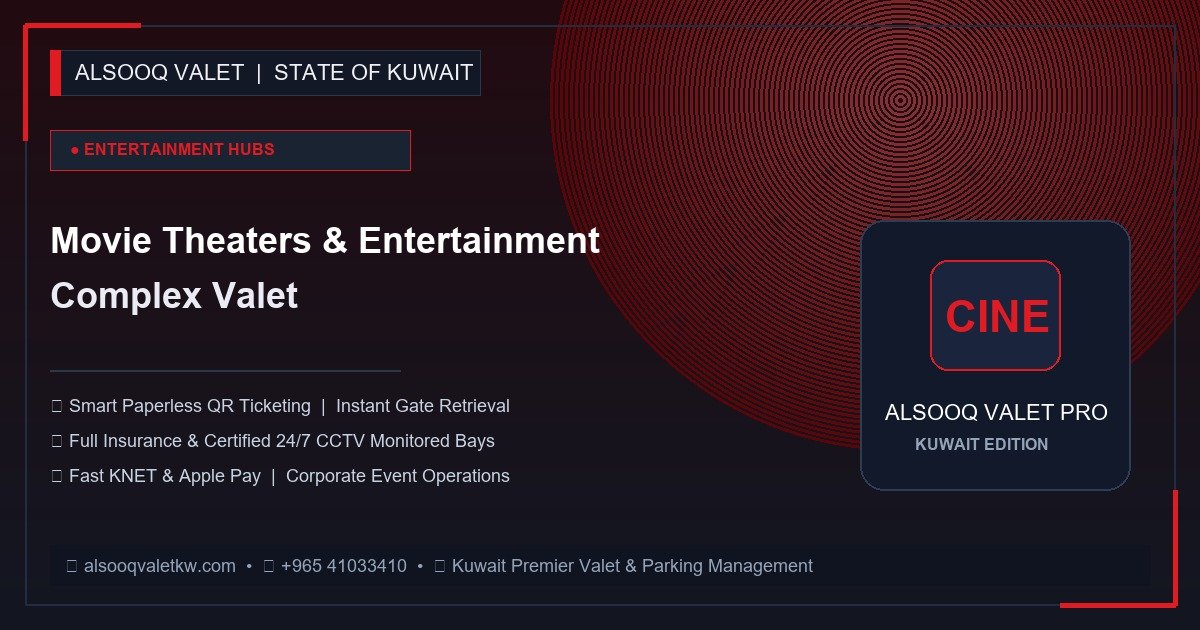Screen dimensions: 1200x630
Task: Click the Kuwait Edition subtitle
Action: point(982,444)
